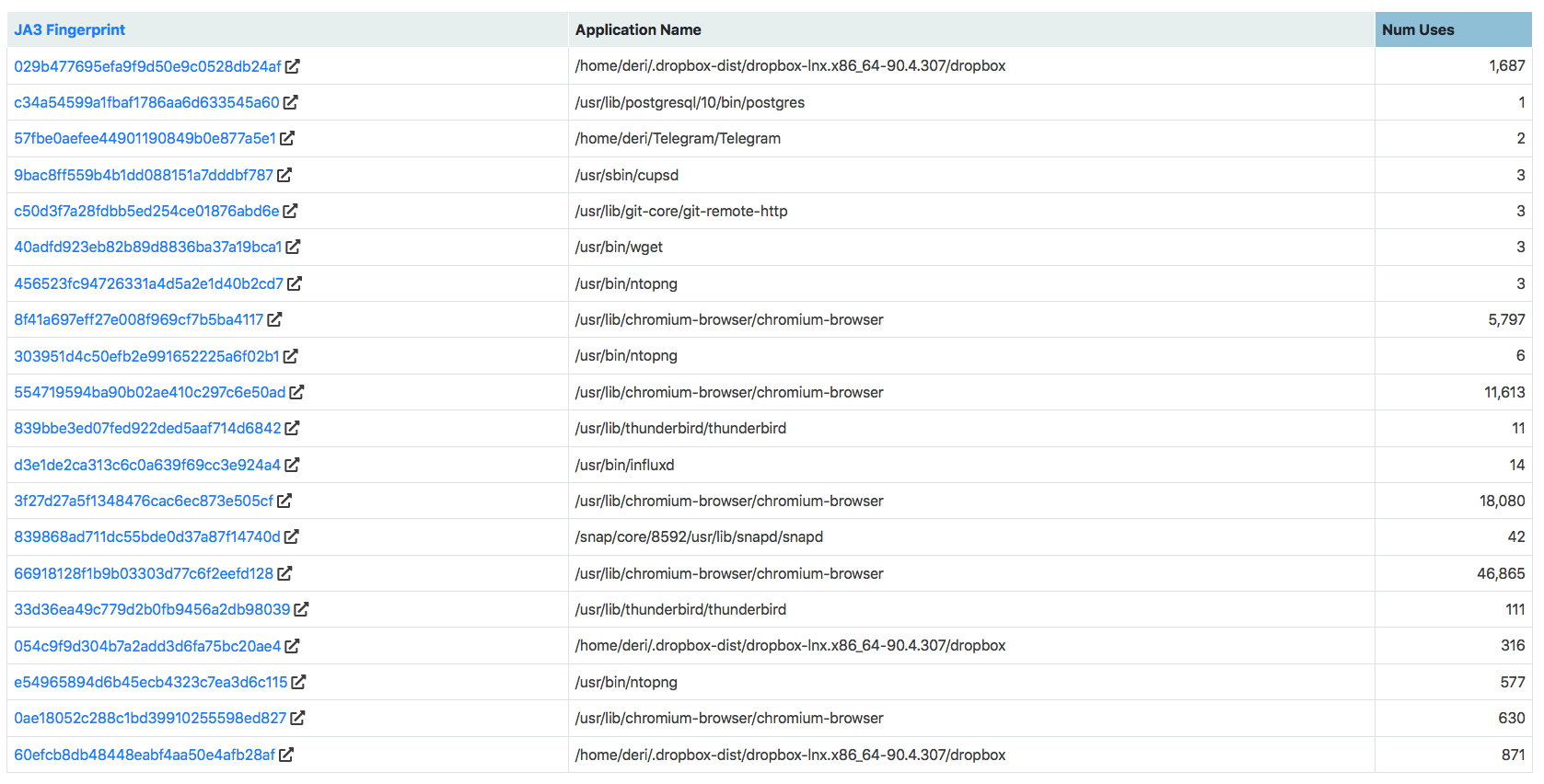Open fingerprint 554719594ba90b02ae410c297c6e50ad

149,392
